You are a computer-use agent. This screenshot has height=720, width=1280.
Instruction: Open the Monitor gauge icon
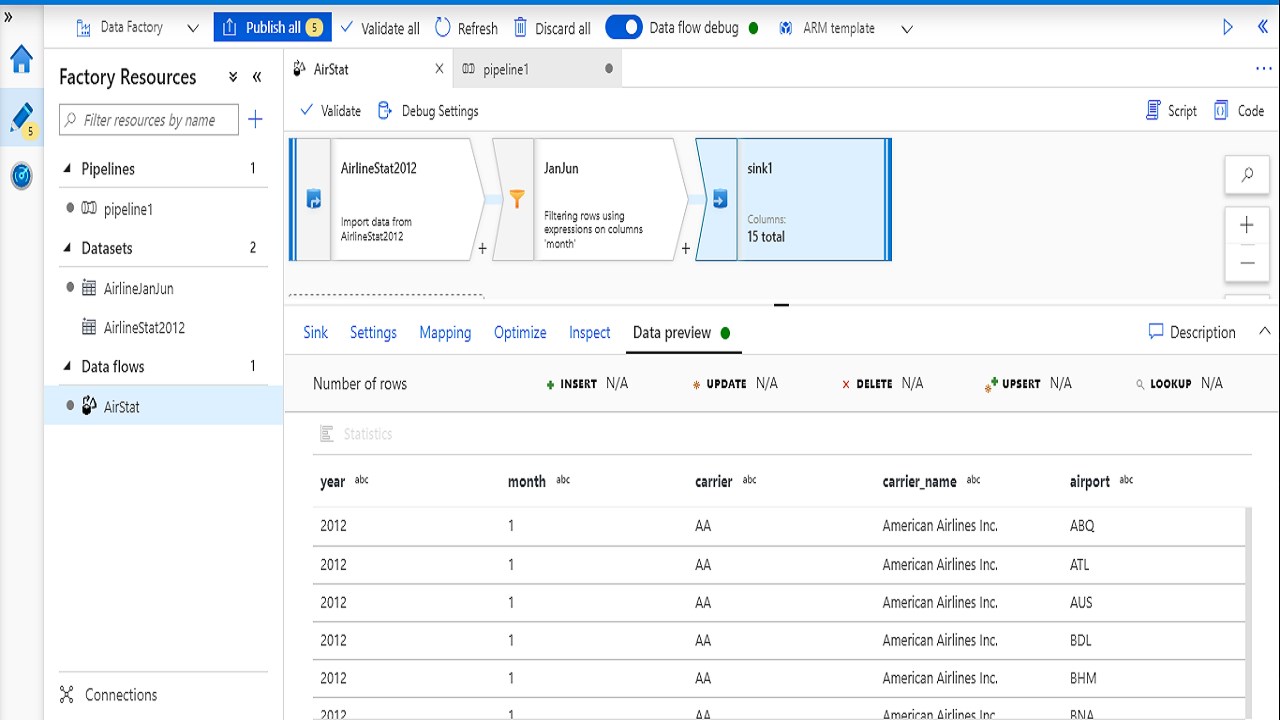[21, 176]
